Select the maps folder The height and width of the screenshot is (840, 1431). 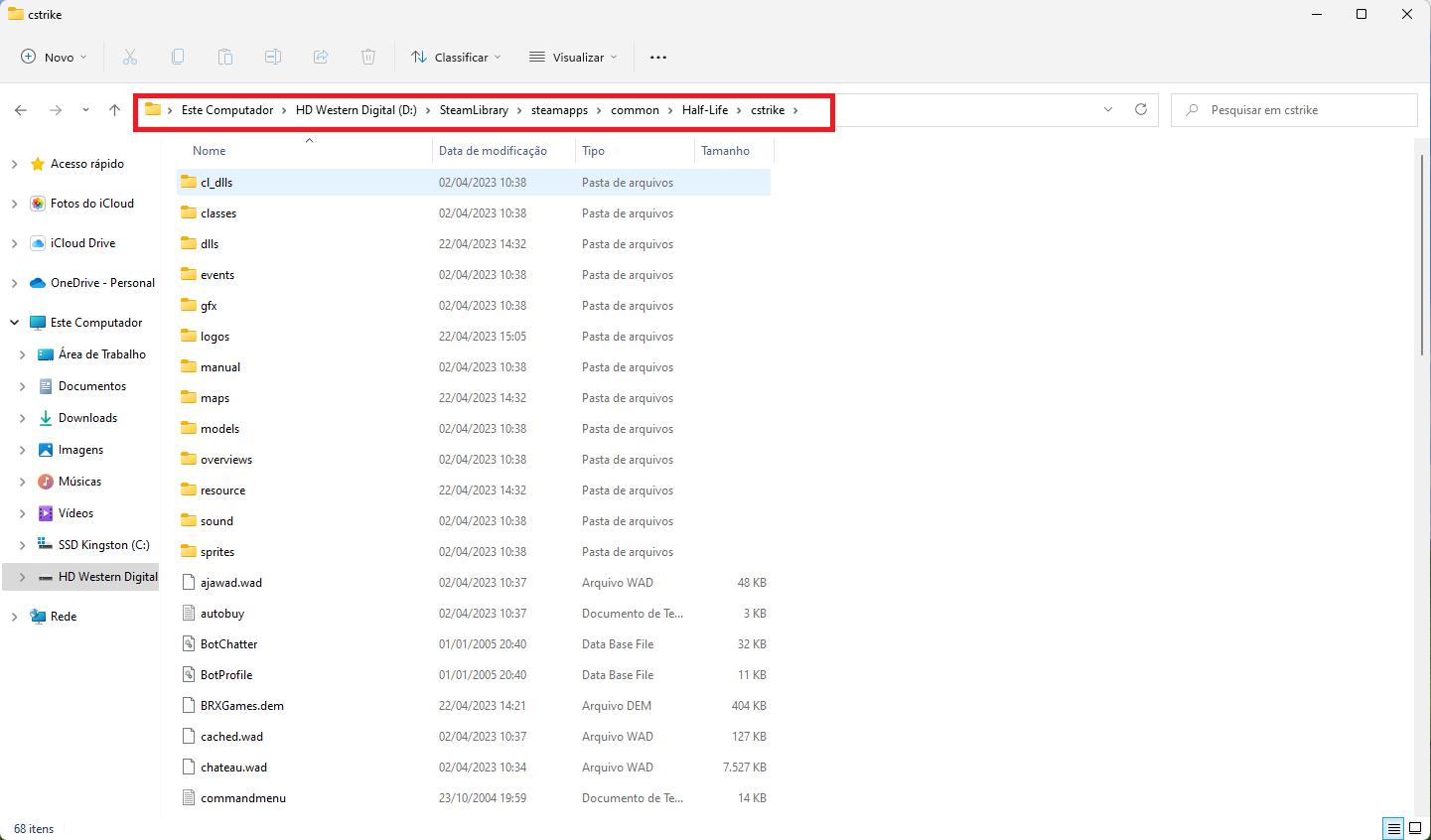pyautogui.click(x=474, y=398)
